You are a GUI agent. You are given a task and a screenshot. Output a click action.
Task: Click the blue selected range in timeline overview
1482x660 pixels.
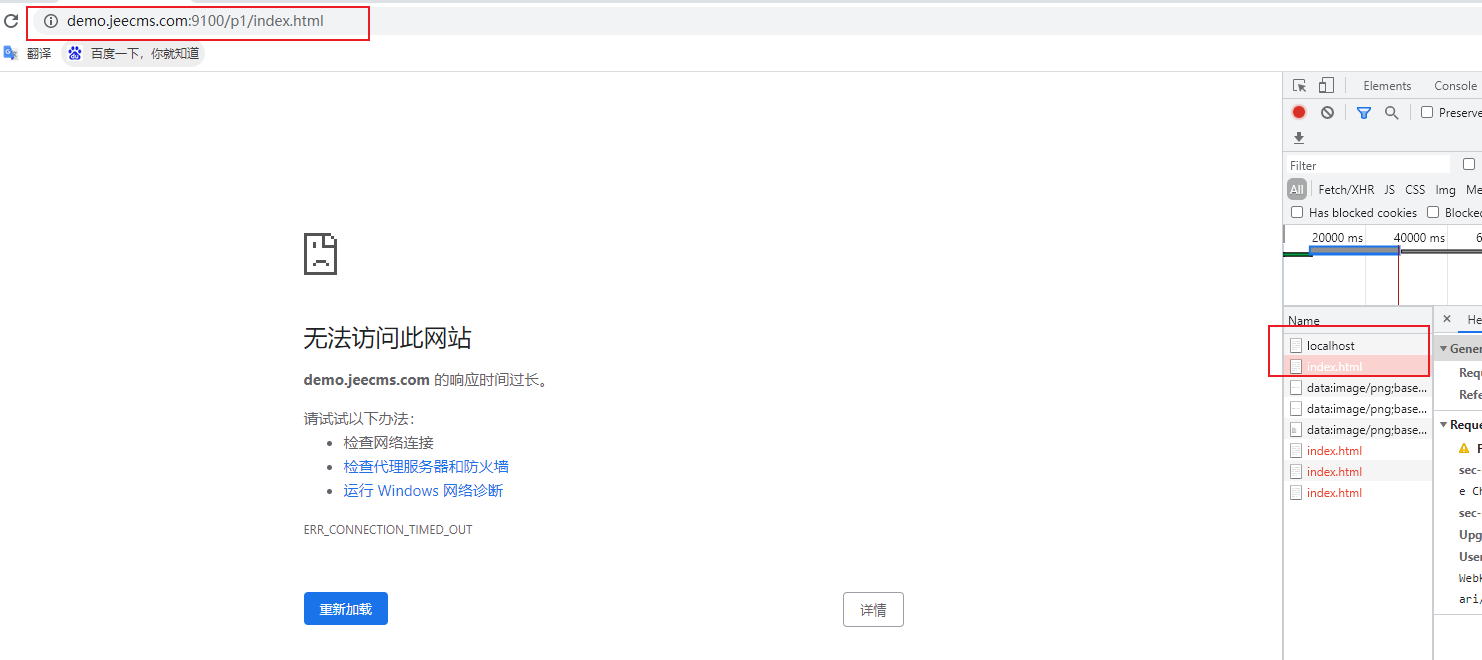tap(1354, 249)
